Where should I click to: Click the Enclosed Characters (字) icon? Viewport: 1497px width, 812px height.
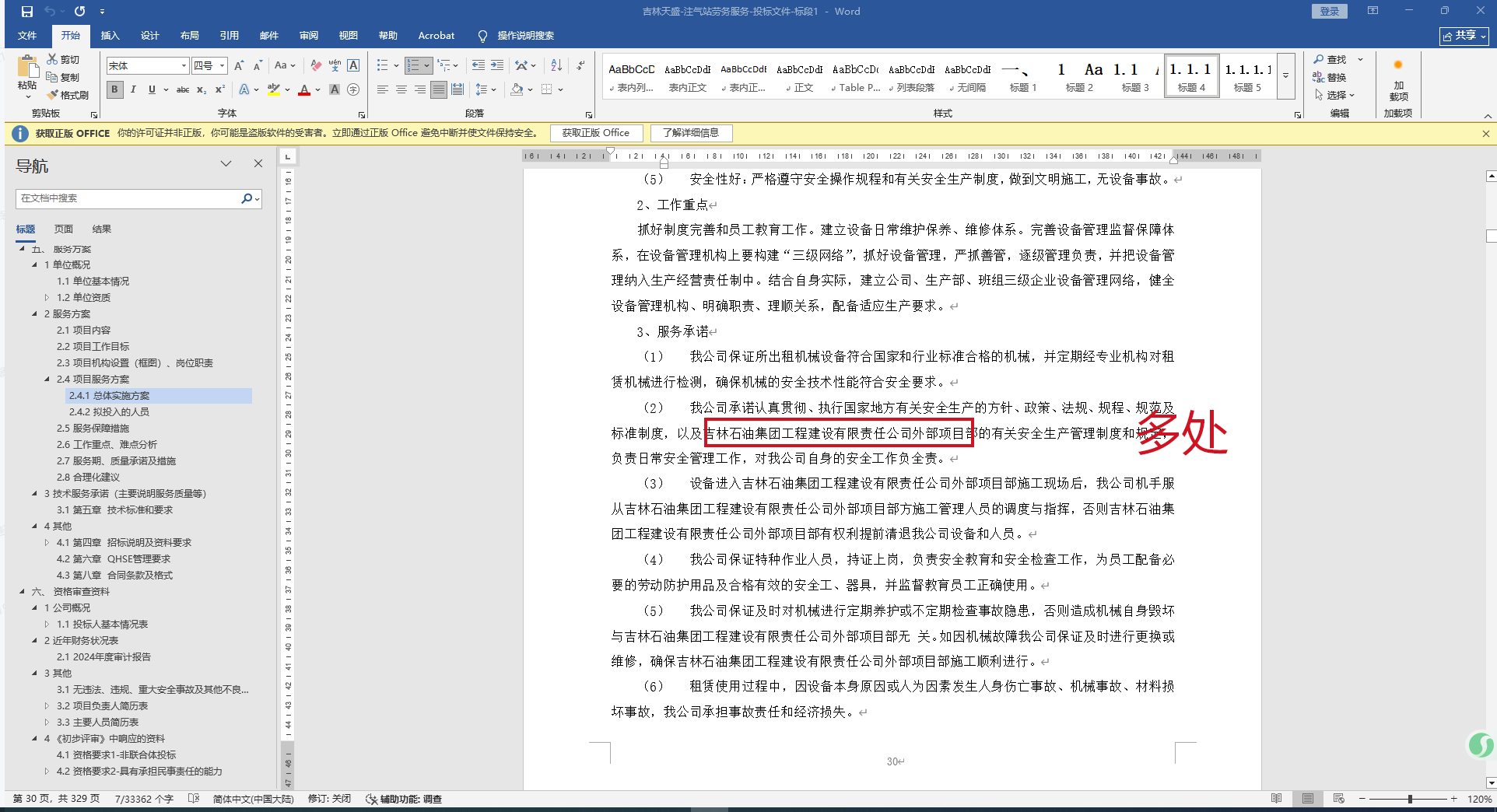[353, 89]
